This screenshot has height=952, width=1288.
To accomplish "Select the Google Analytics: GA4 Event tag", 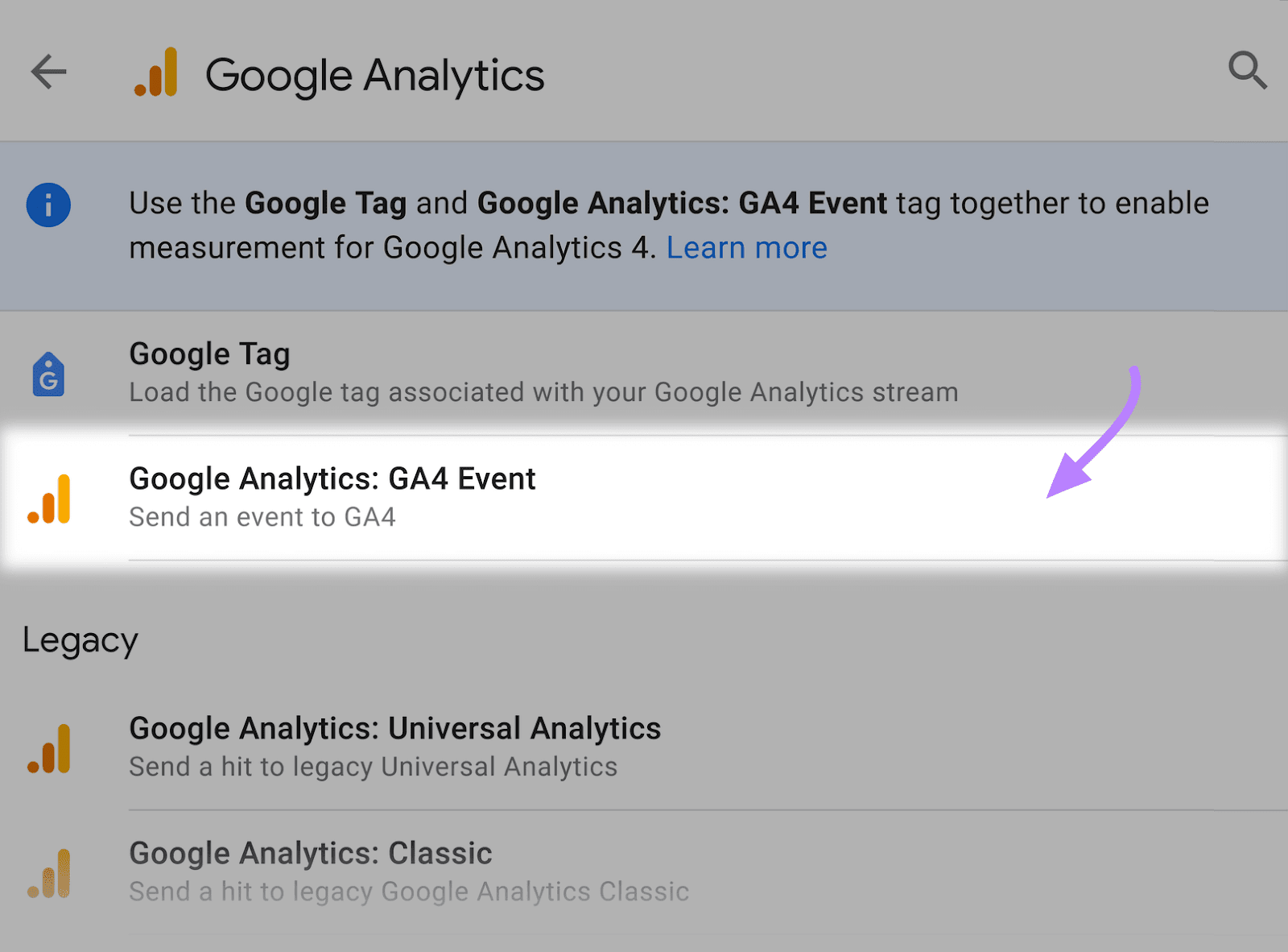I will 332,478.
